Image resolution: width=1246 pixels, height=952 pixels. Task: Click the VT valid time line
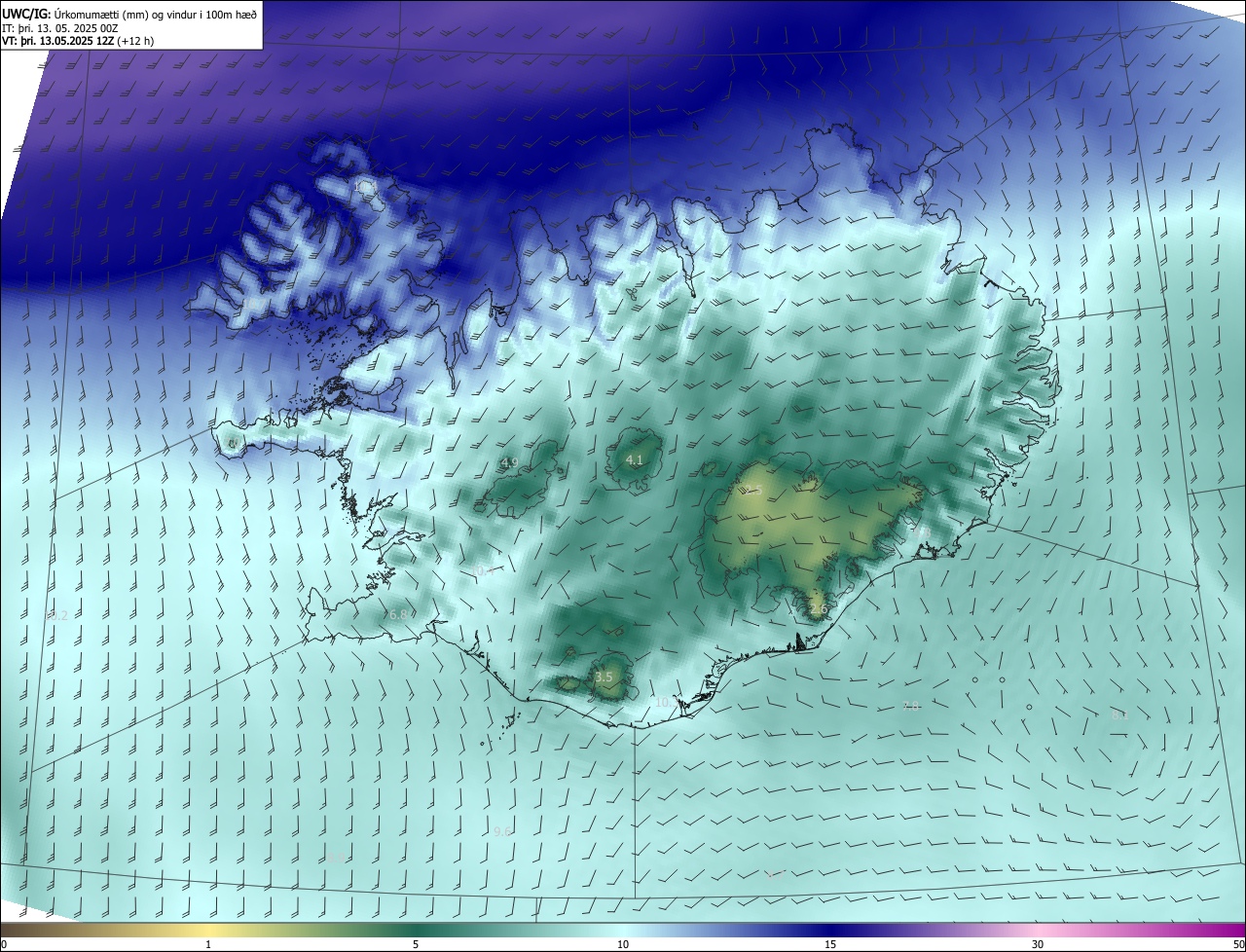pos(77,41)
